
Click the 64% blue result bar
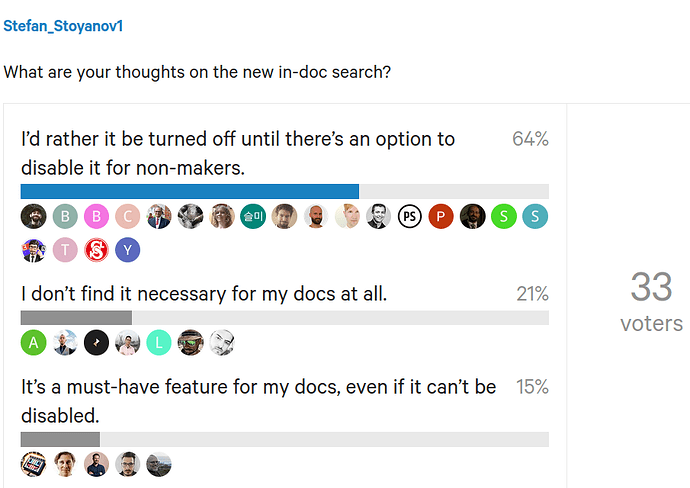click(190, 191)
